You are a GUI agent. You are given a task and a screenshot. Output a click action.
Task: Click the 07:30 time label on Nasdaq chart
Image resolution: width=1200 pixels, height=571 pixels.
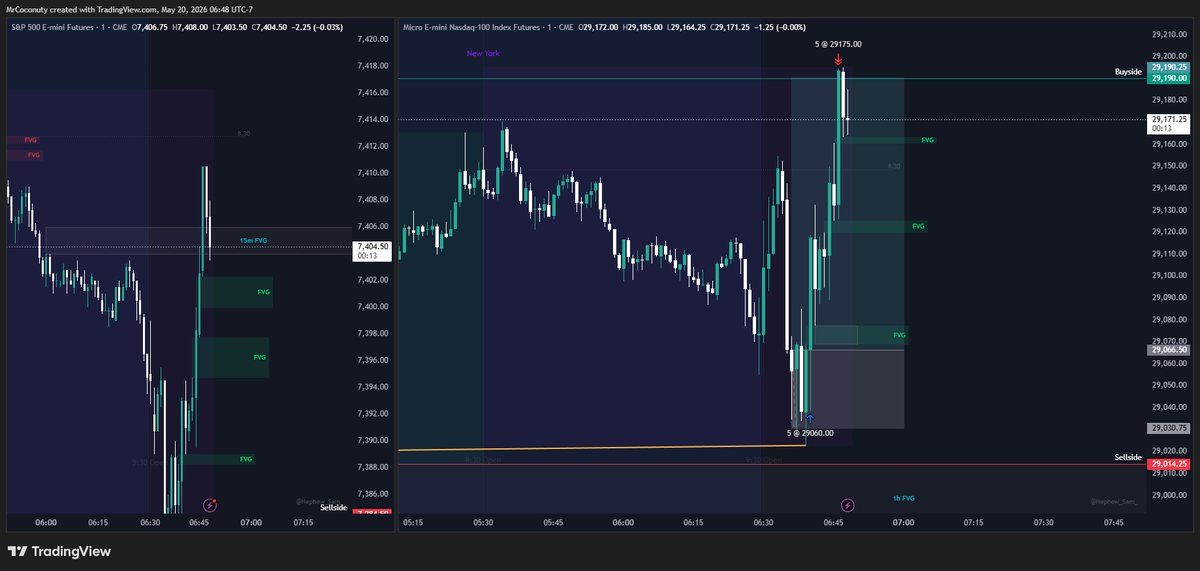(1044, 522)
